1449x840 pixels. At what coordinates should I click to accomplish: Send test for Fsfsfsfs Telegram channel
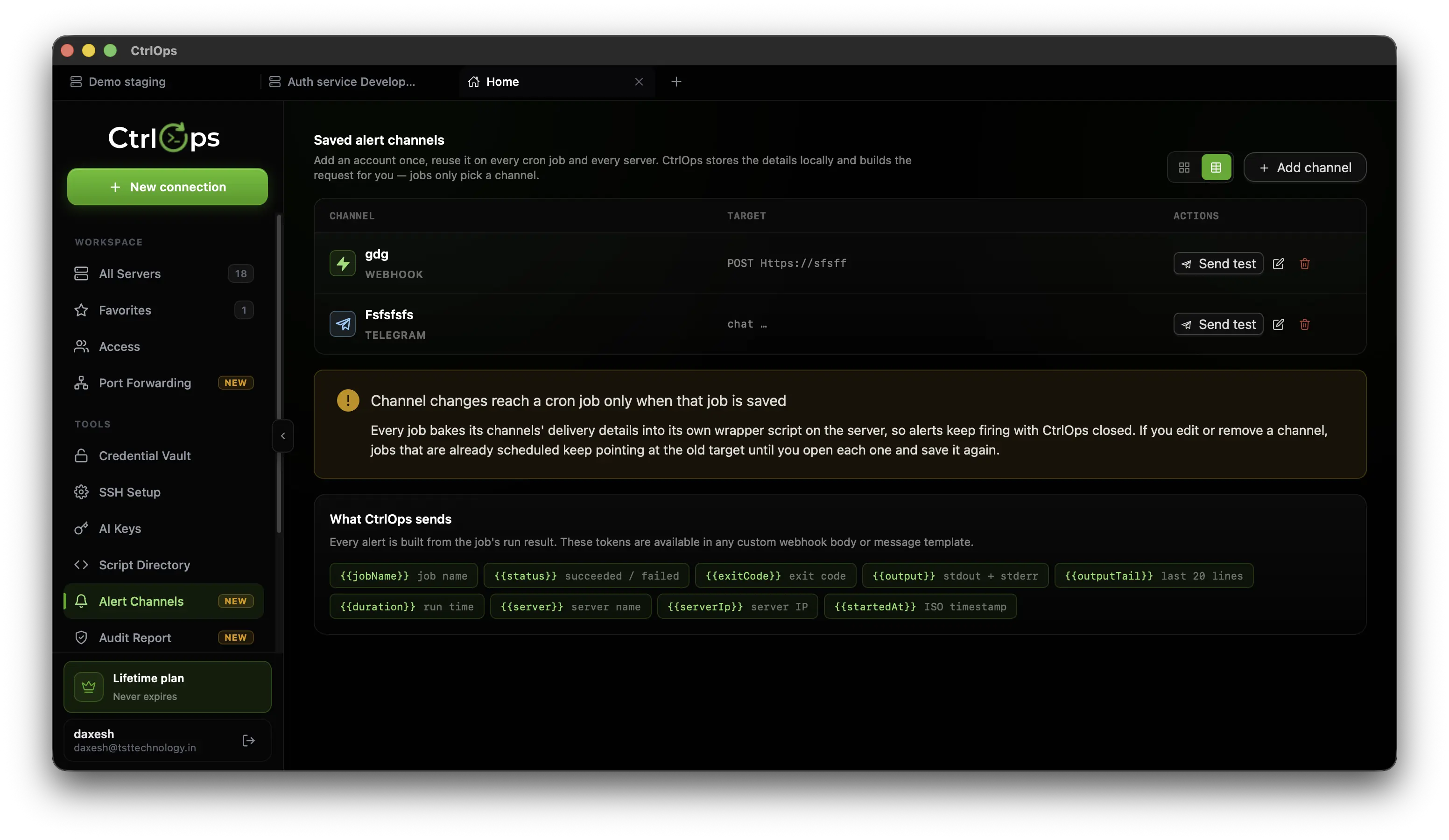click(x=1218, y=324)
